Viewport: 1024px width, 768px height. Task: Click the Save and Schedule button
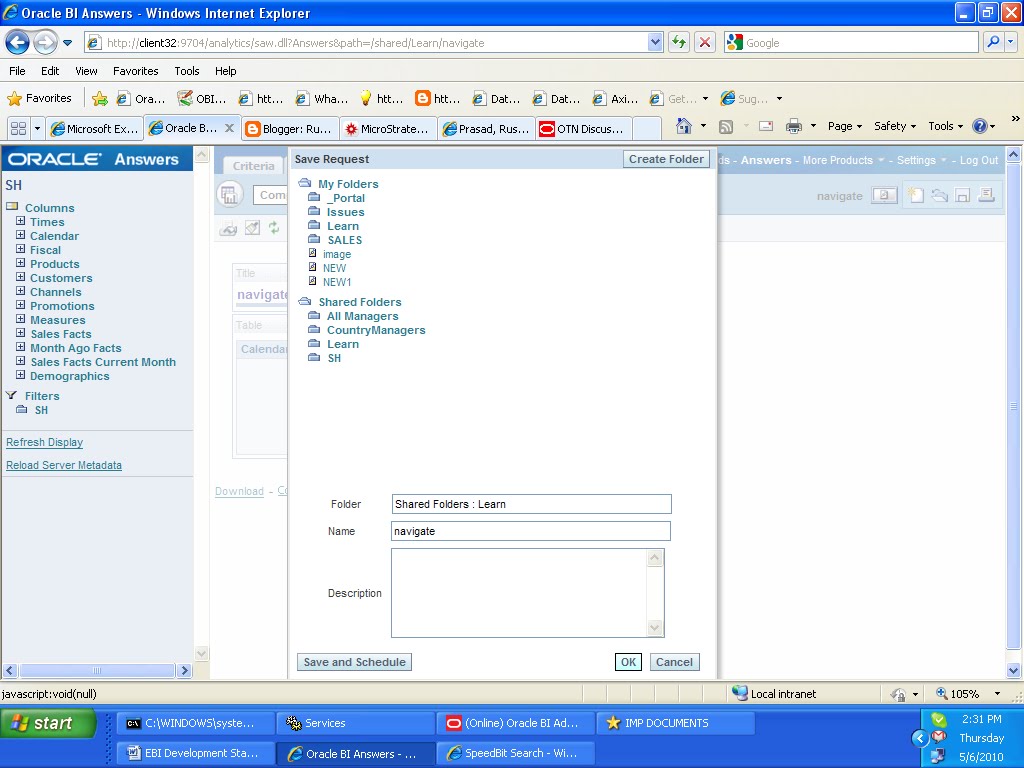[355, 662]
